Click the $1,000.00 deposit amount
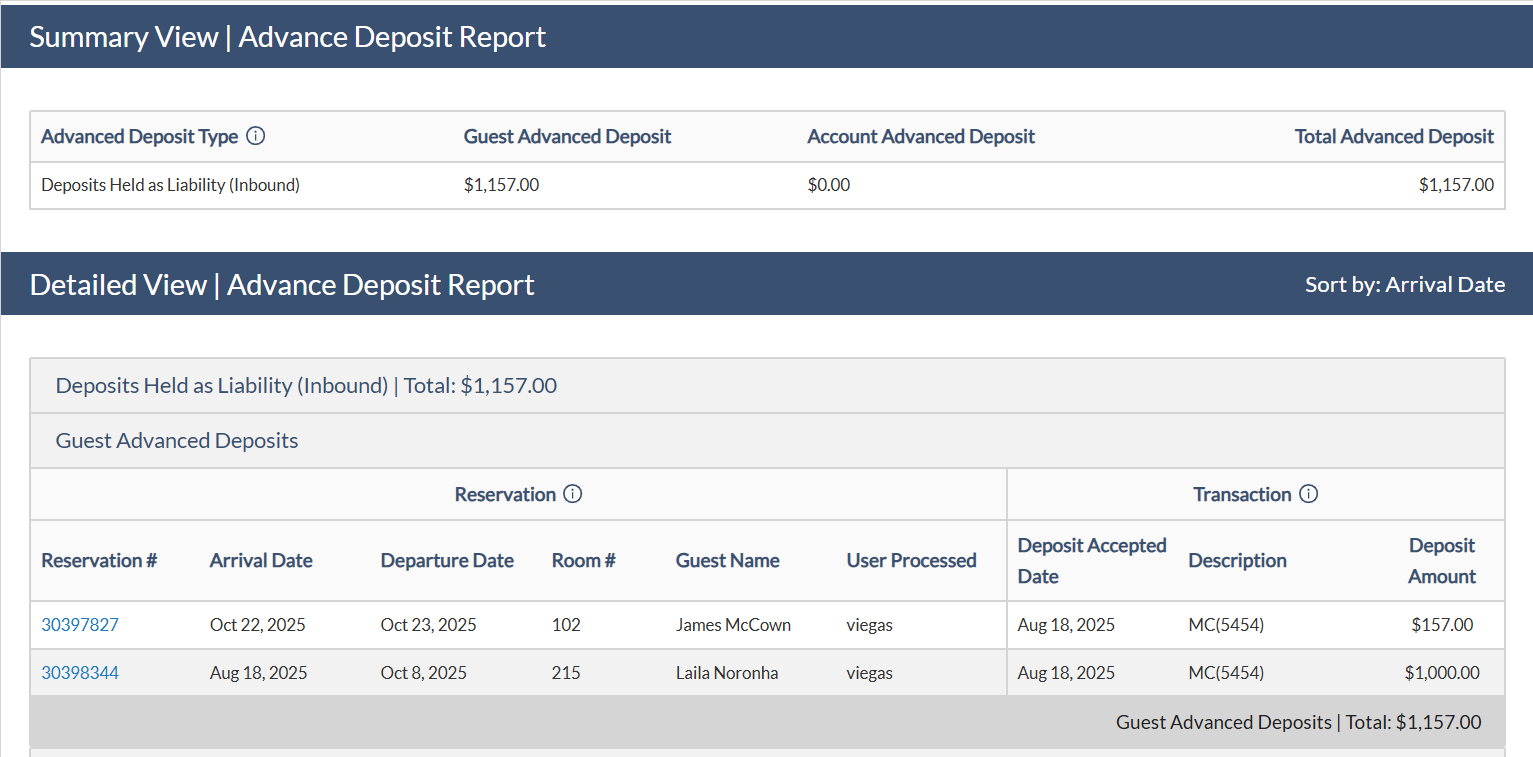This screenshot has height=757, width=1533. coord(1442,673)
